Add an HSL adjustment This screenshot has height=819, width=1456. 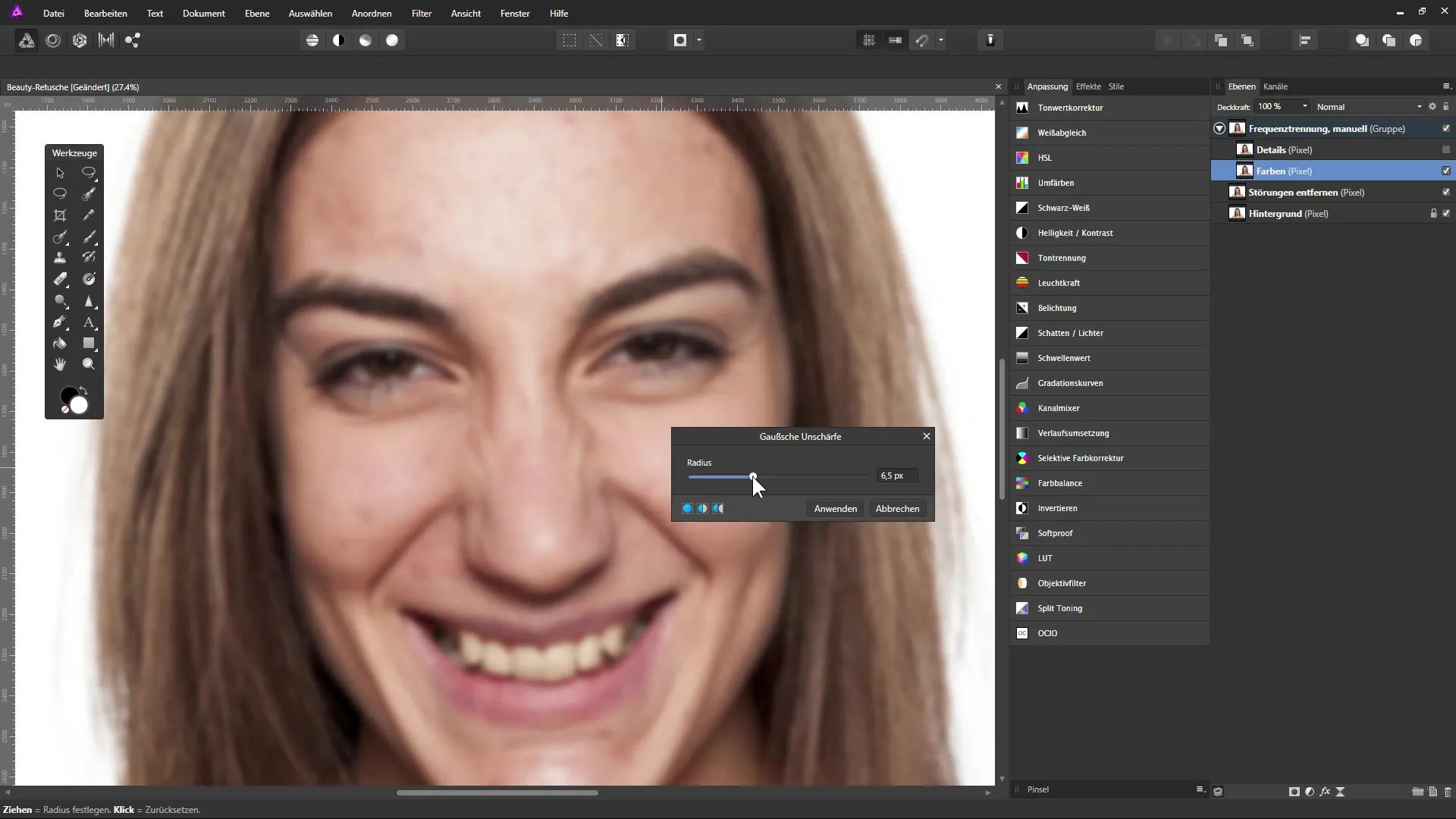click(1109, 158)
